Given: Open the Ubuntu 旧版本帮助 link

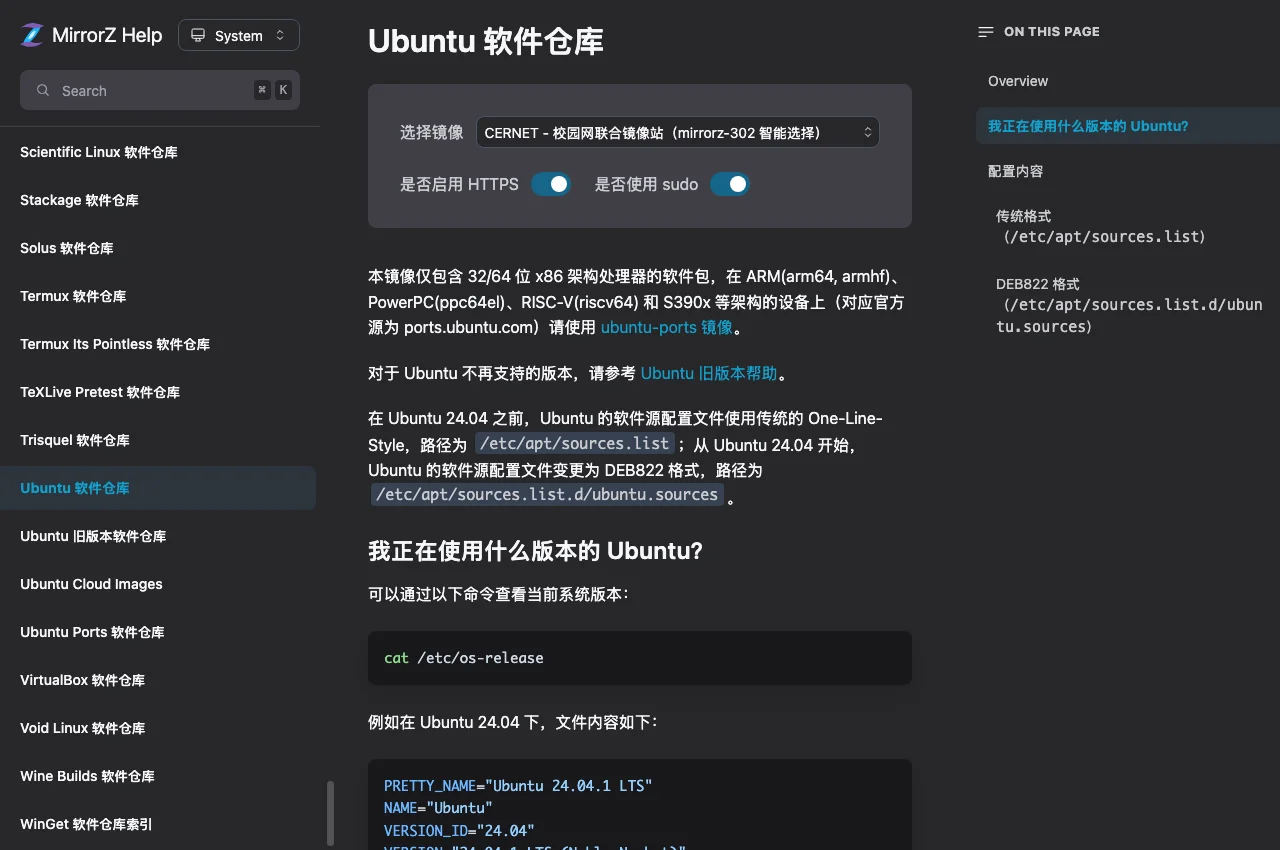Looking at the screenshot, I should pyautogui.click(x=709, y=373).
